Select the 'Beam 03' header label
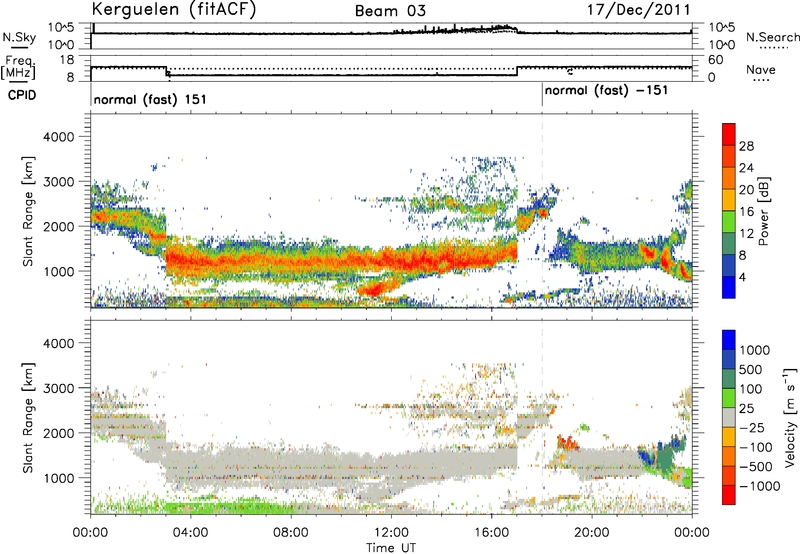This screenshot has width=800, height=554. [x=390, y=11]
